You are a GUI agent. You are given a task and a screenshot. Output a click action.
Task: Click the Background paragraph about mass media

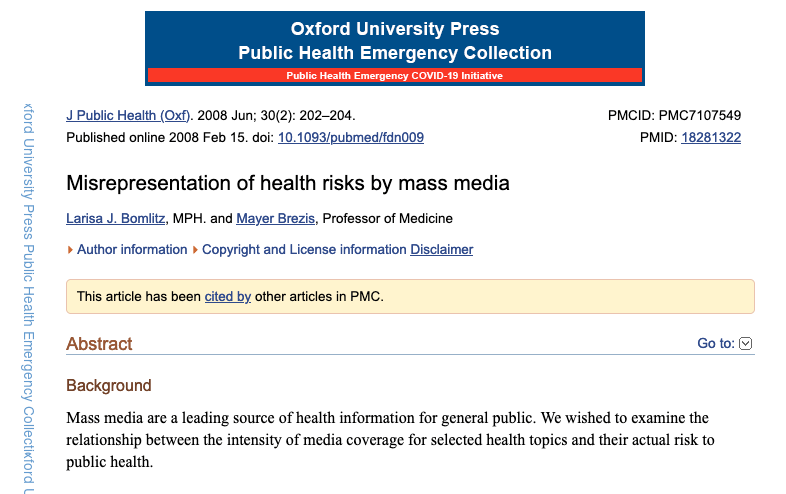tap(391, 440)
